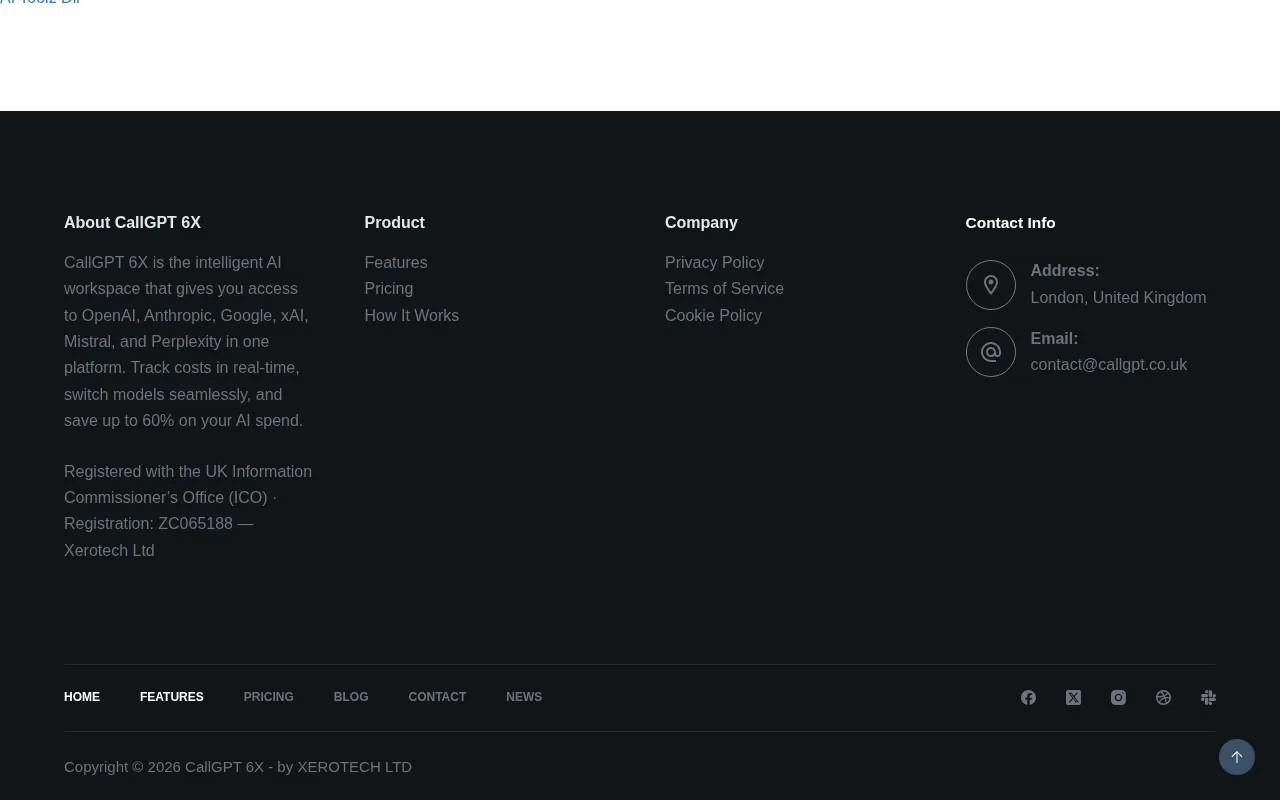This screenshot has width=1280, height=800.
Task: Click the @ email icon
Action: pos(991,352)
